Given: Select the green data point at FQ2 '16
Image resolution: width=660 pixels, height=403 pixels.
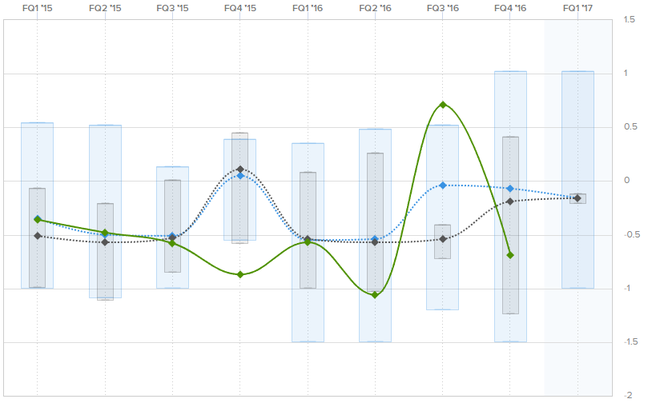Looking at the screenshot, I should click(375, 295).
